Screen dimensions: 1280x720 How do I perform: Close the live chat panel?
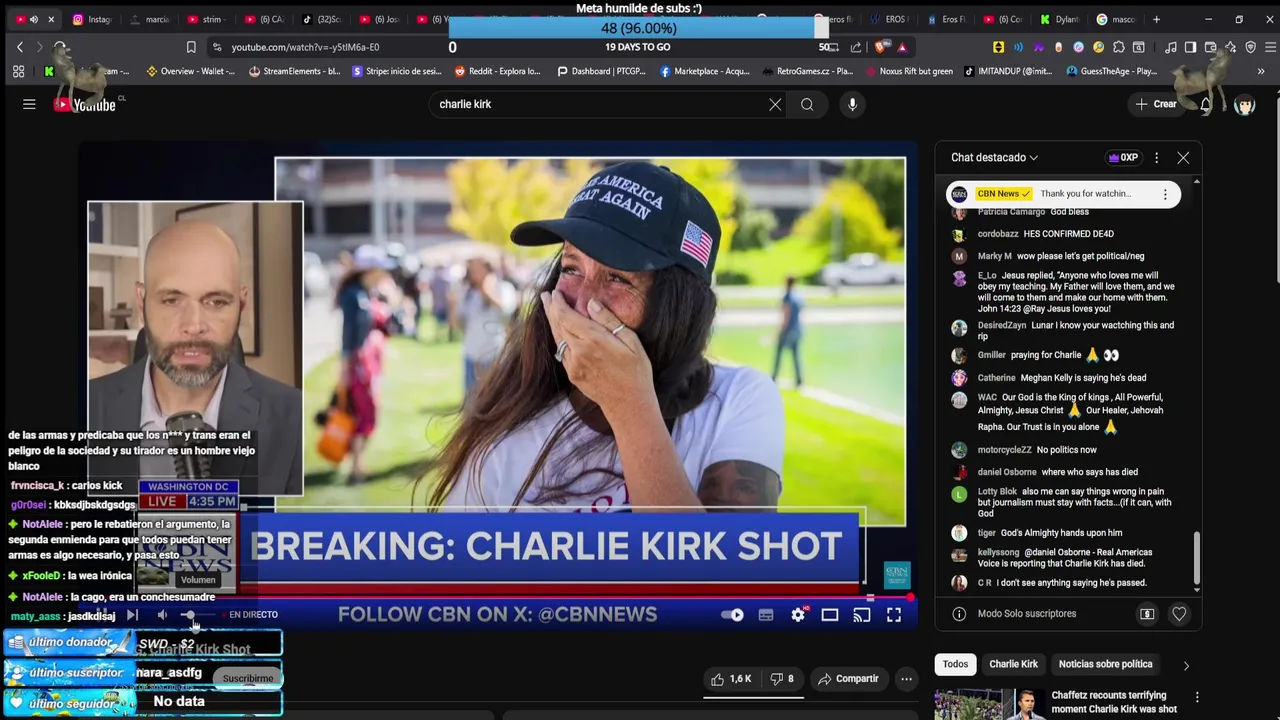[x=1183, y=158]
